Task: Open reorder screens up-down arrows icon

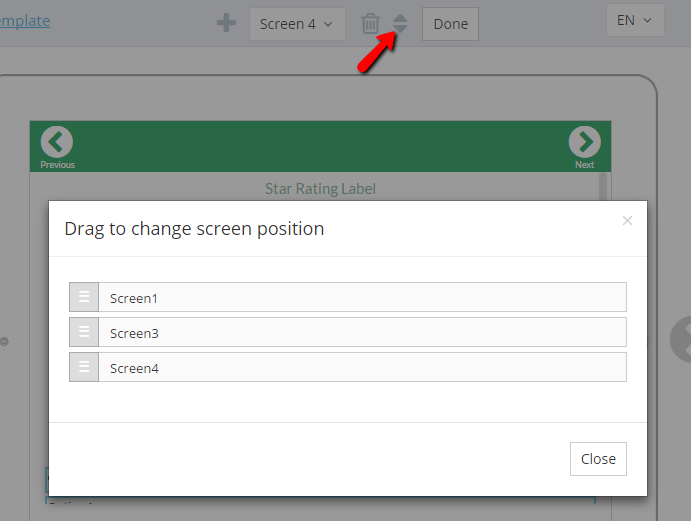Action: (400, 23)
